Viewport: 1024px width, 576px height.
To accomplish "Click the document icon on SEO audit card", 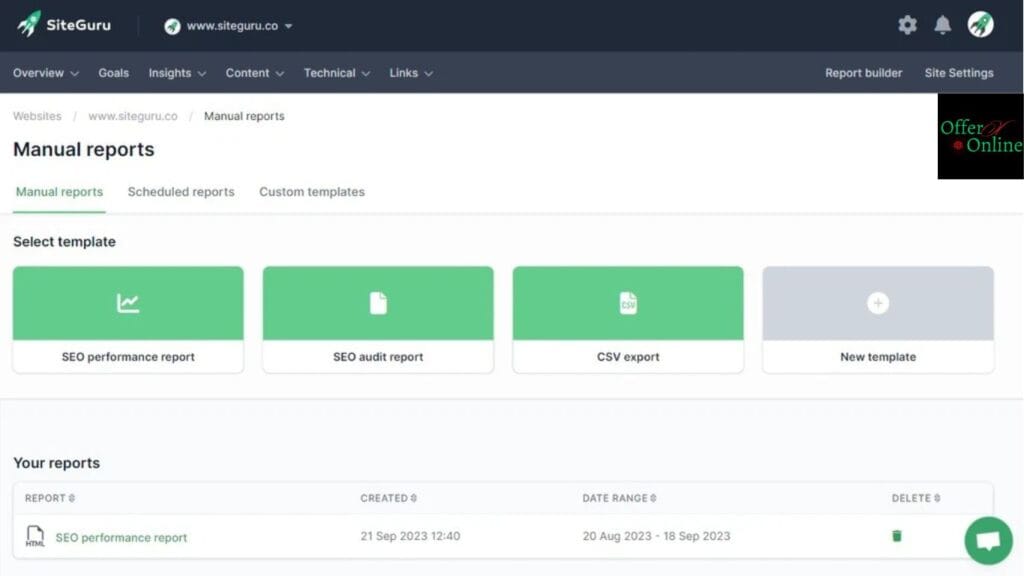I will 378,303.
